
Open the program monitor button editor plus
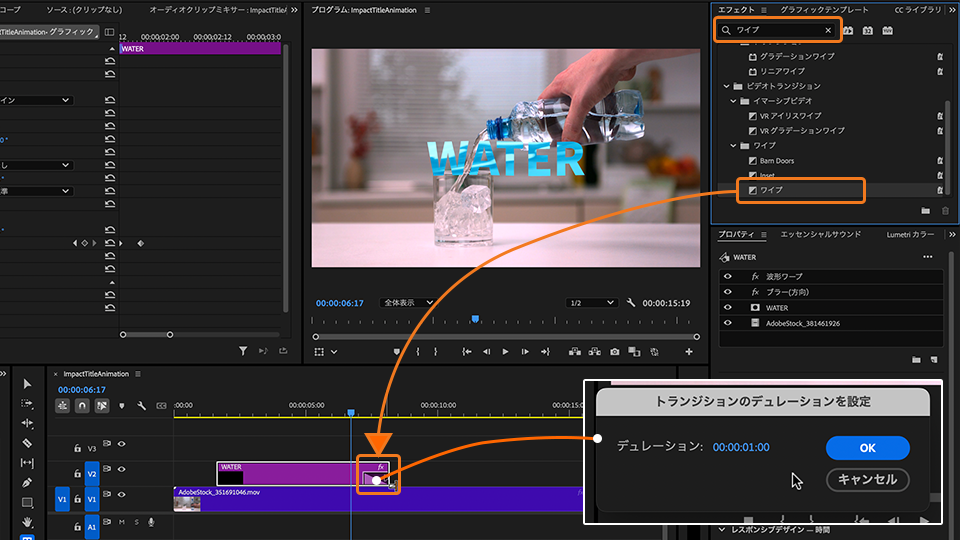tap(689, 351)
